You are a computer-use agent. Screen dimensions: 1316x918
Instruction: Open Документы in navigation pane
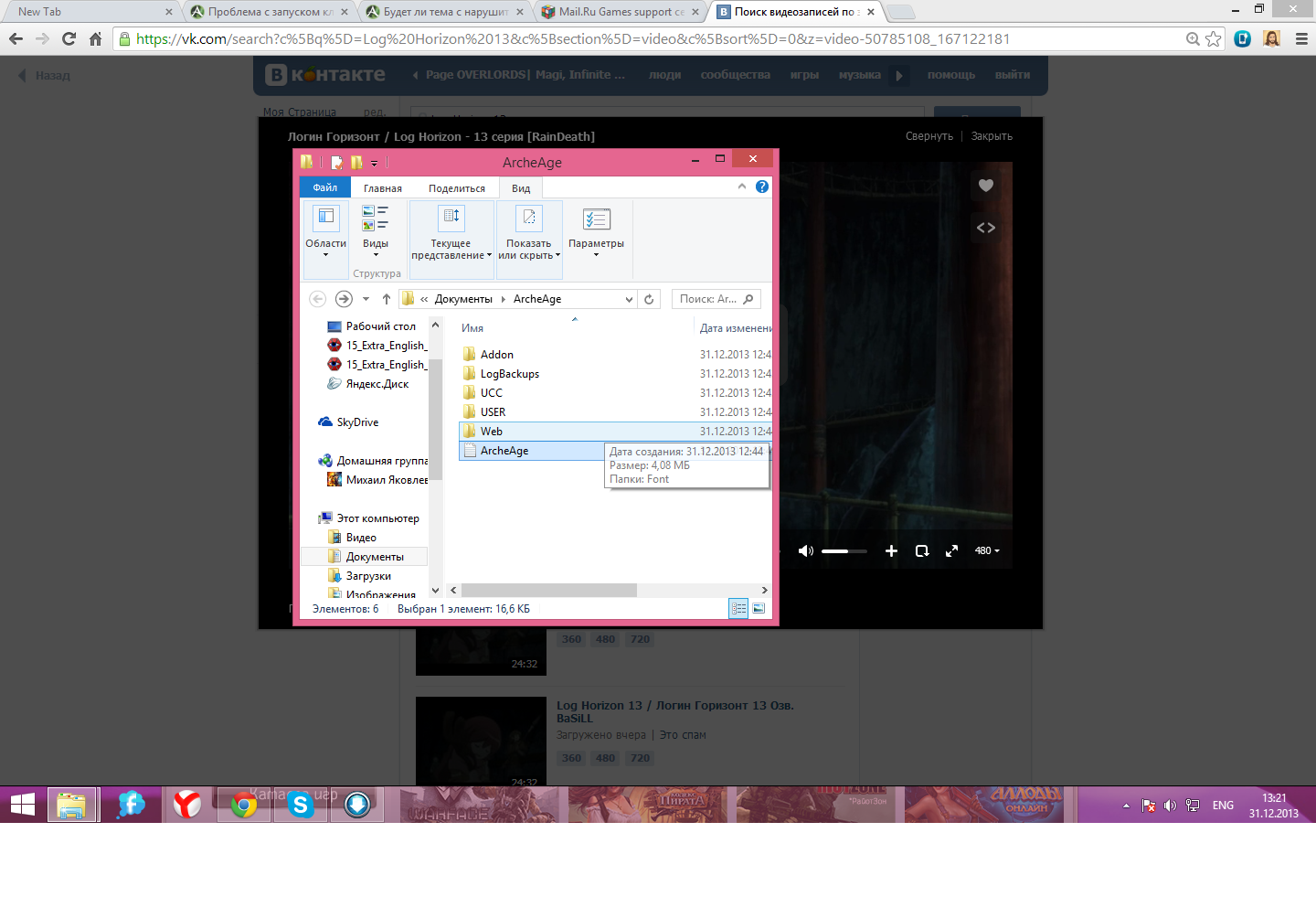click(366, 557)
